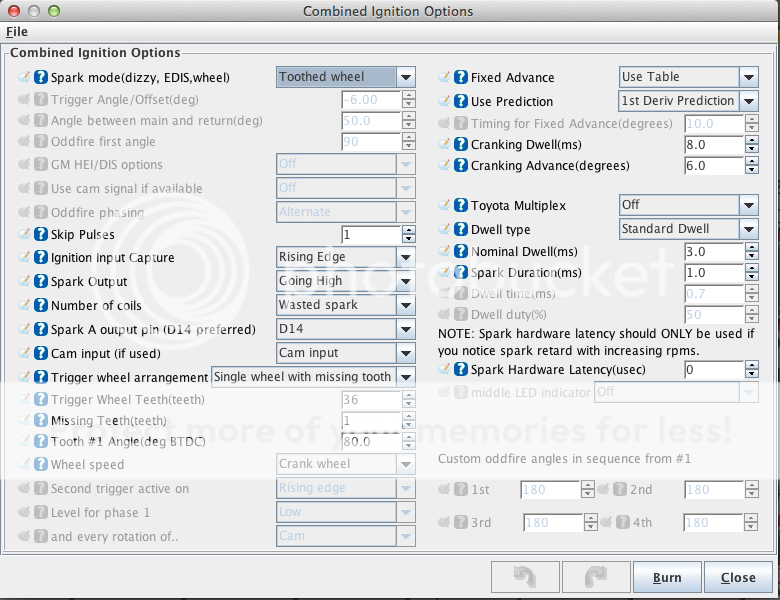View help for Number of coils
Viewport: 780px width, 600px height.
(41, 305)
